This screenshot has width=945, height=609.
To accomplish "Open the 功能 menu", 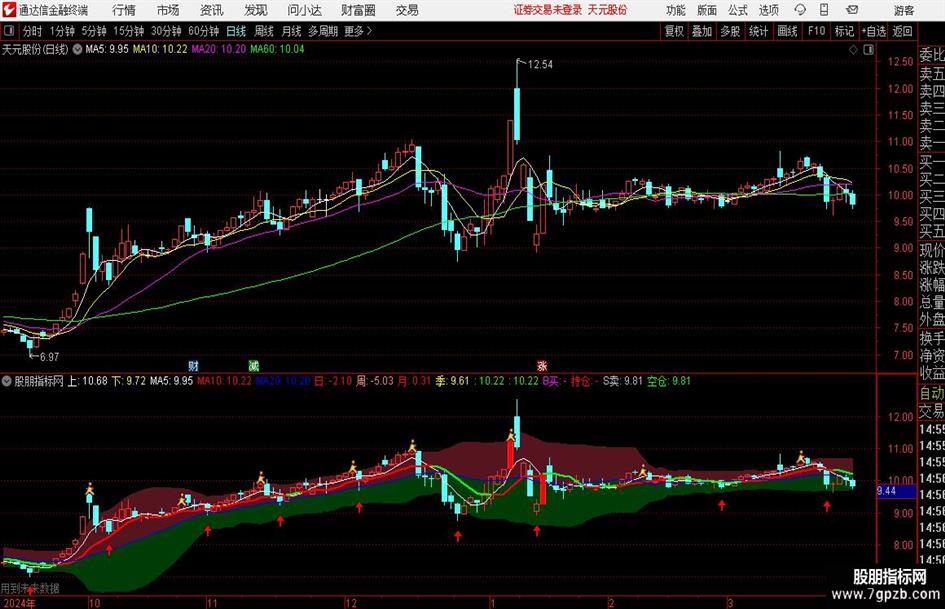I will point(676,10).
